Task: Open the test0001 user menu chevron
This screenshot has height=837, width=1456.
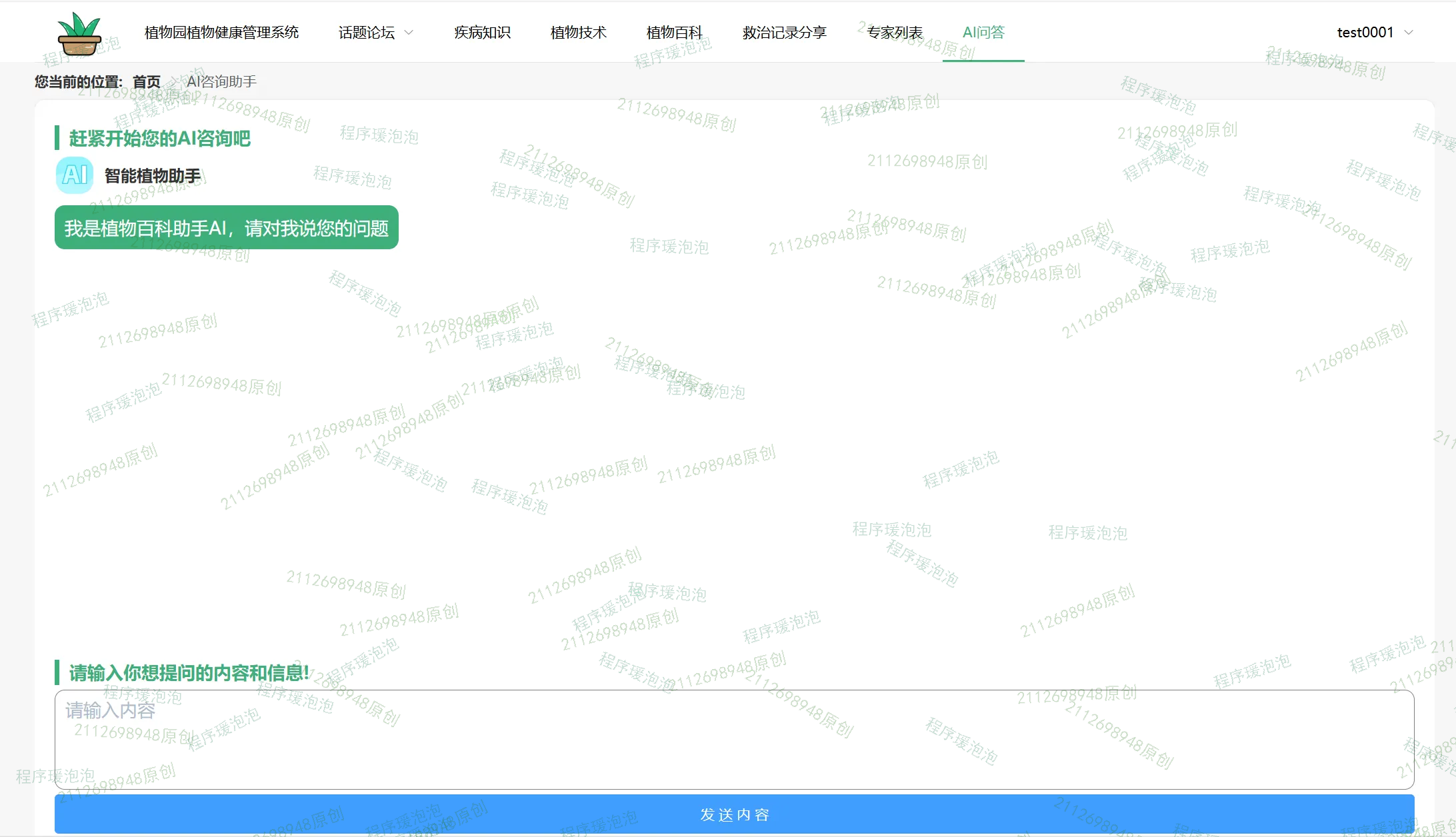Action: click(1409, 33)
